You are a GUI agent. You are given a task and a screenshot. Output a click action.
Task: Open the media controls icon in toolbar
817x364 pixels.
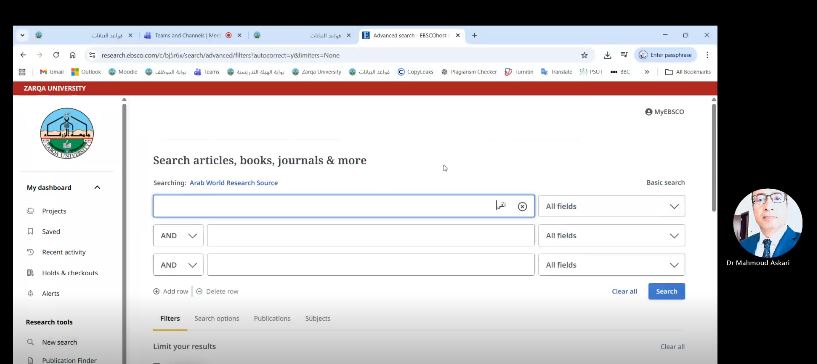click(624, 55)
